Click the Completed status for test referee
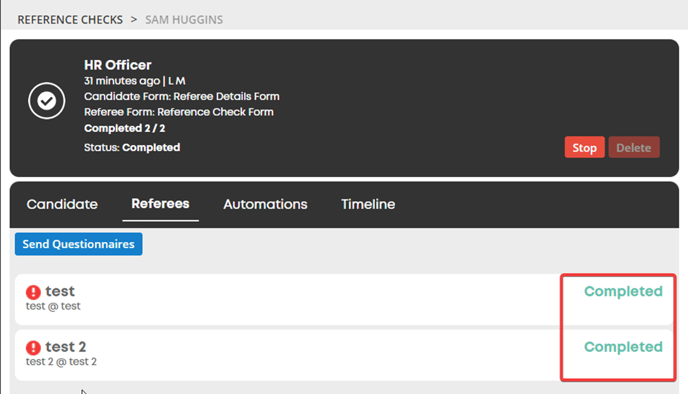The height and width of the screenshot is (394, 688). point(623,291)
